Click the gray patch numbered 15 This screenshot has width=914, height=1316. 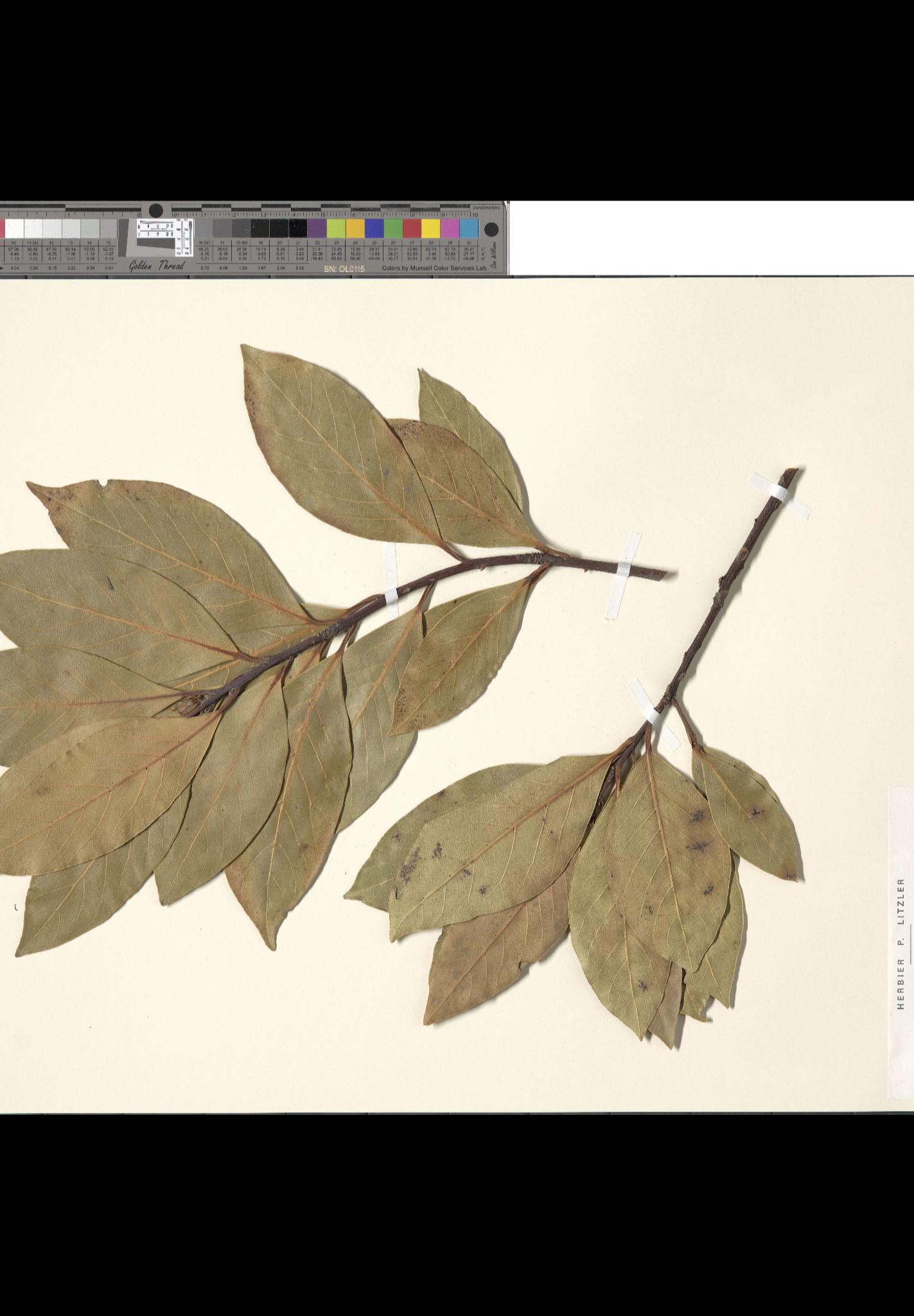(x=109, y=228)
